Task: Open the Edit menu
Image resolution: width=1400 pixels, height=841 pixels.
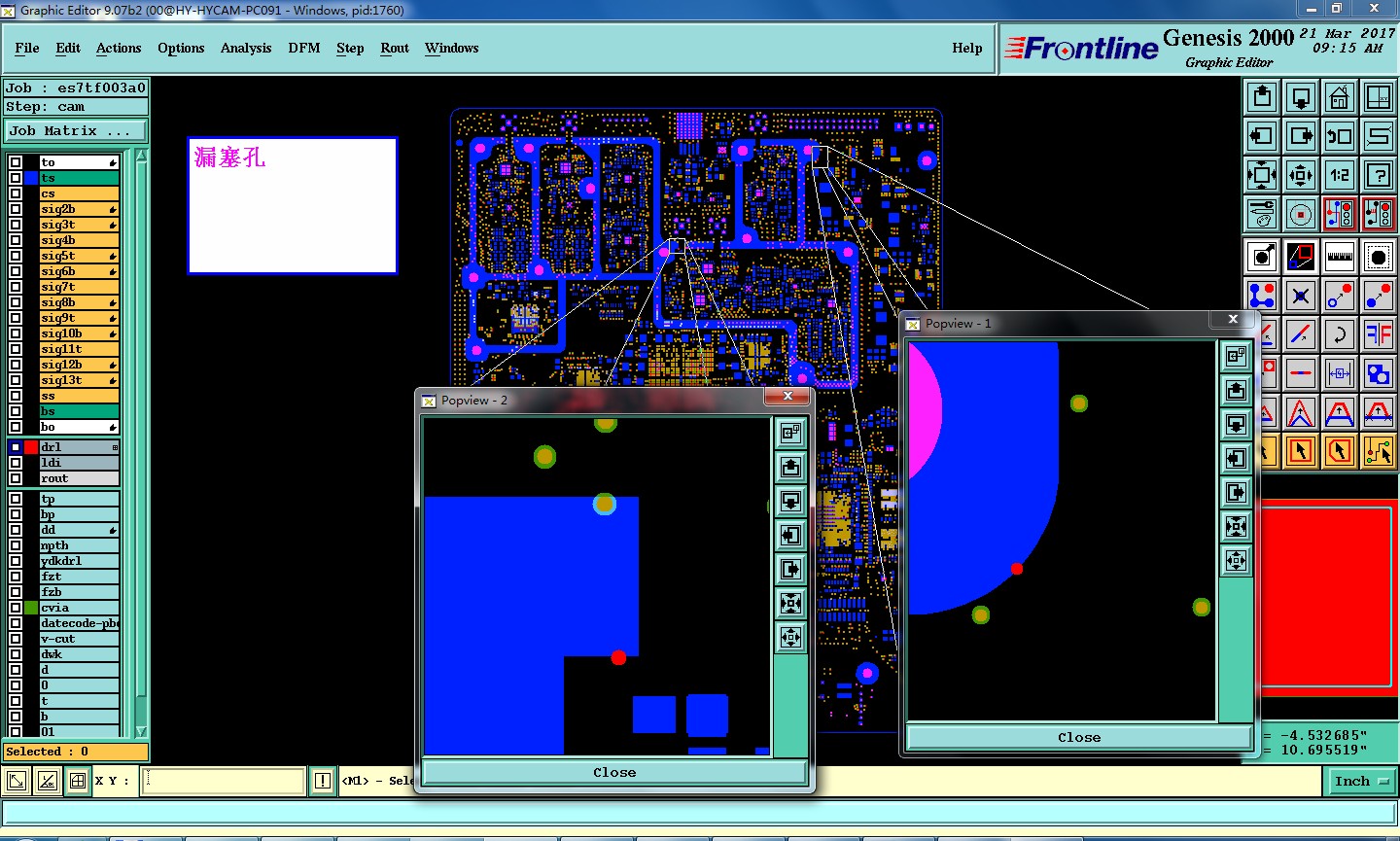Action: [68, 48]
